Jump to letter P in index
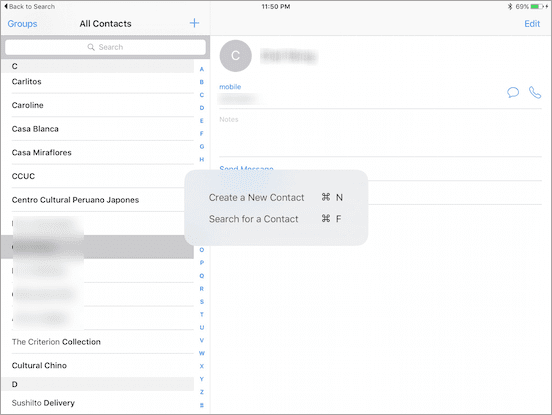This screenshot has width=552, height=415. [x=202, y=263]
